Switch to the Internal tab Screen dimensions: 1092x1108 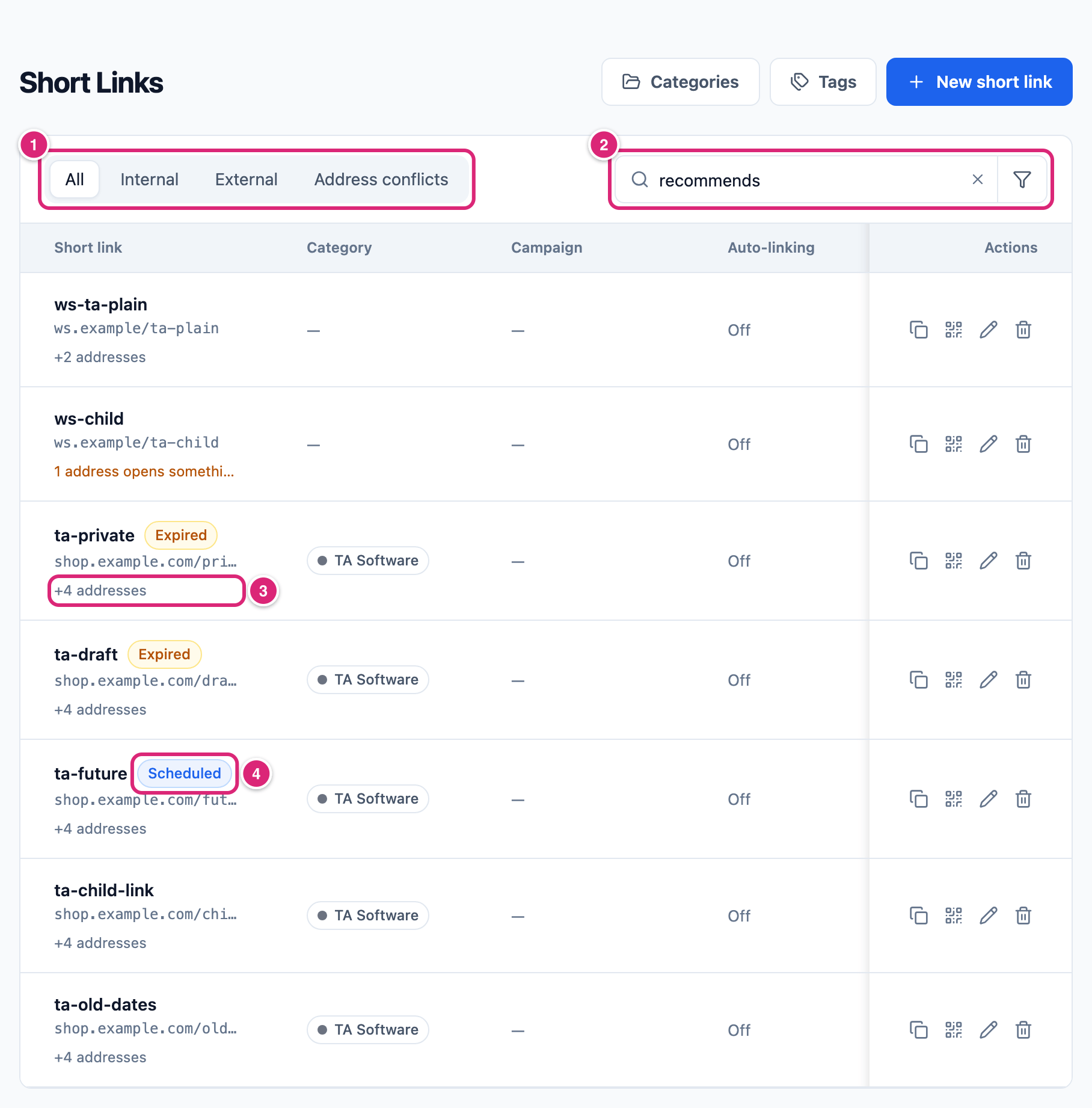[149, 179]
